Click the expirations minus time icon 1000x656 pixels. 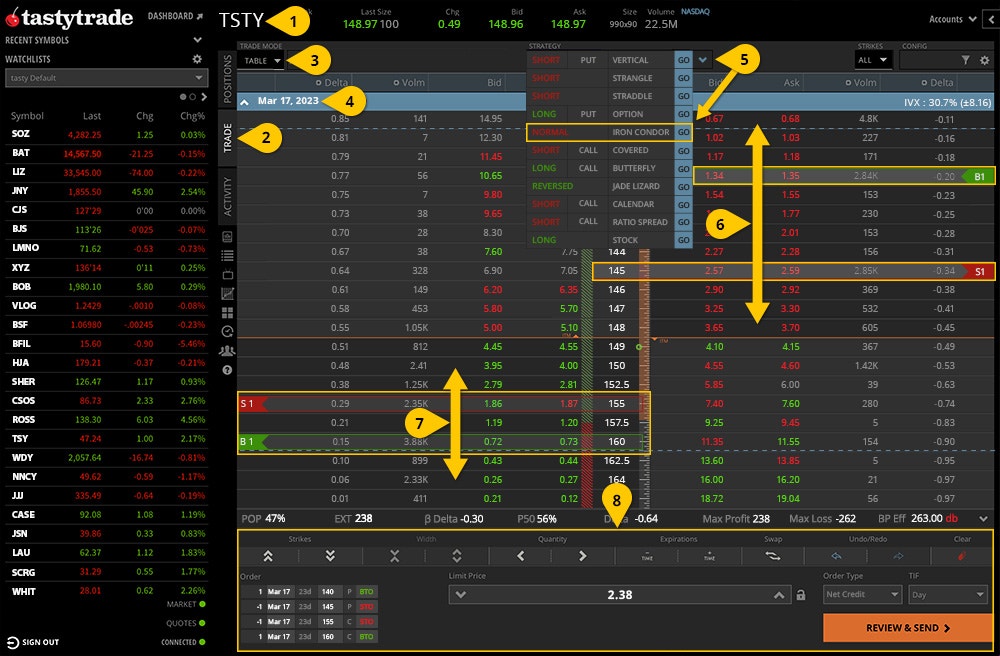click(647, 556)
